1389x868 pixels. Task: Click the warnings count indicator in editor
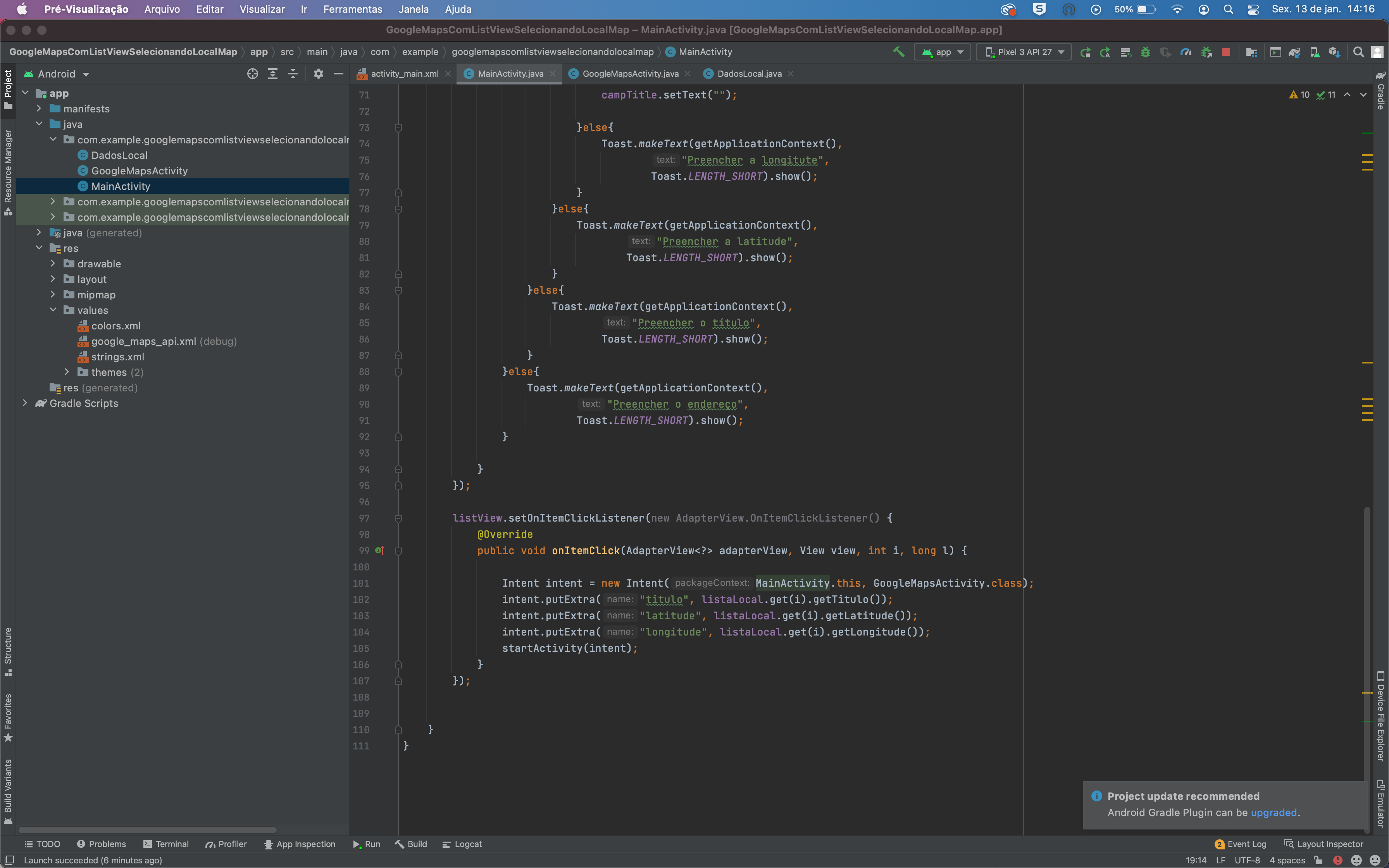click(x=1299, y=95)
